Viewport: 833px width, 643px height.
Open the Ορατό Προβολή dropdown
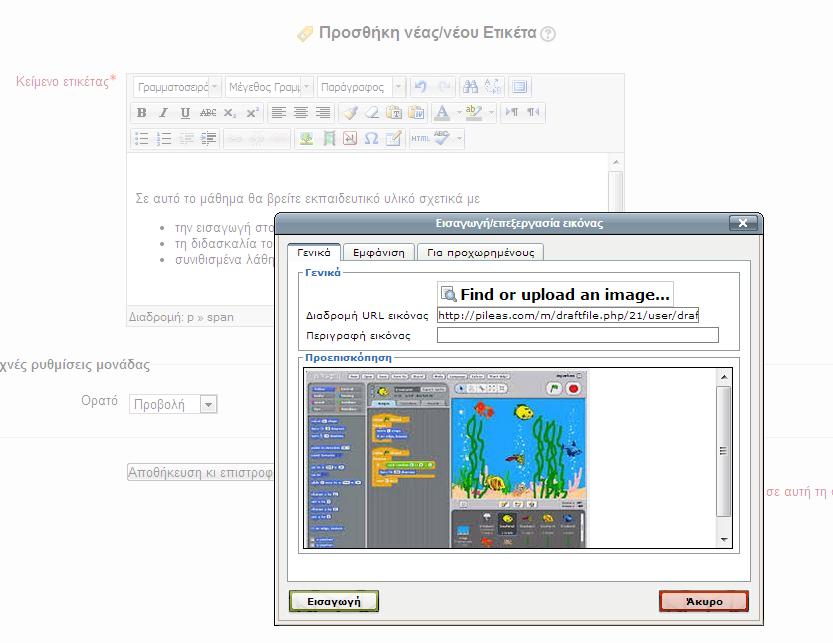click(x=173, y=404)
